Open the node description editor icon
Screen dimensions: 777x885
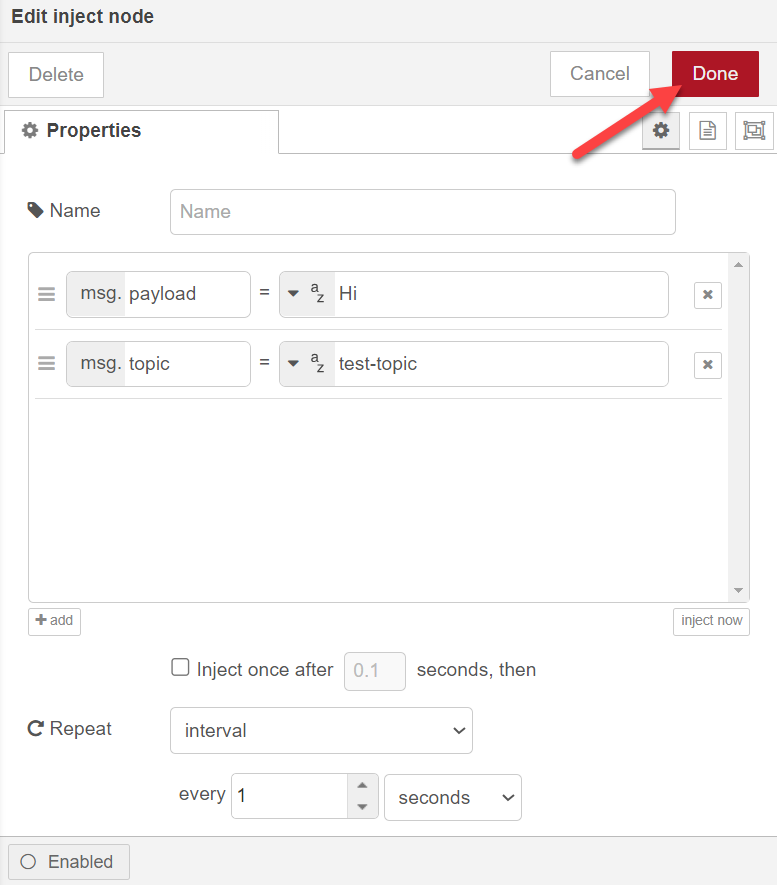pos(707,130)
